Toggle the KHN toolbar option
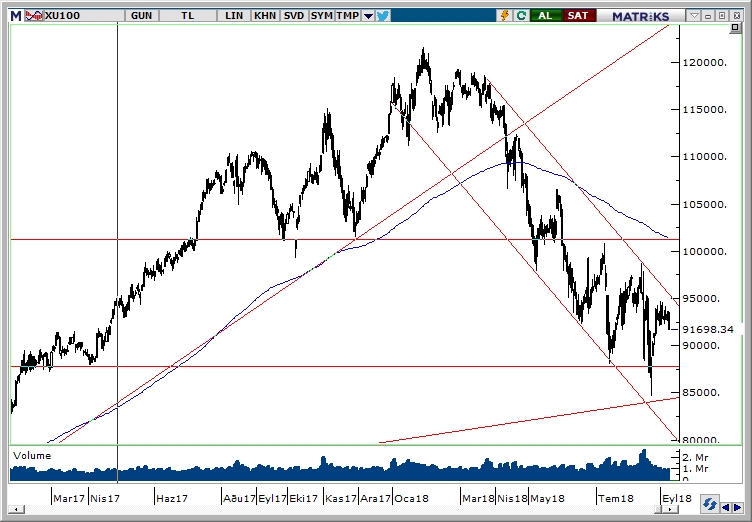 (x=265, y=16)
